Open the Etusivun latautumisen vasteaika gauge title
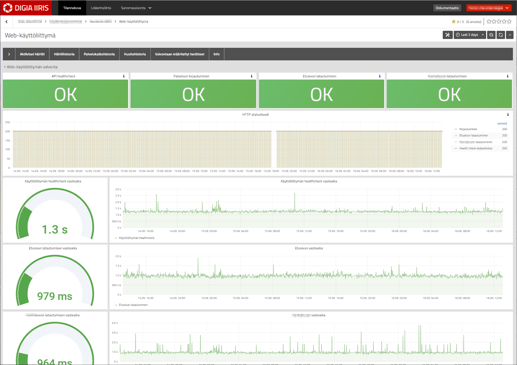This screenshot has width=517, height=365. [x=53, y=248]
